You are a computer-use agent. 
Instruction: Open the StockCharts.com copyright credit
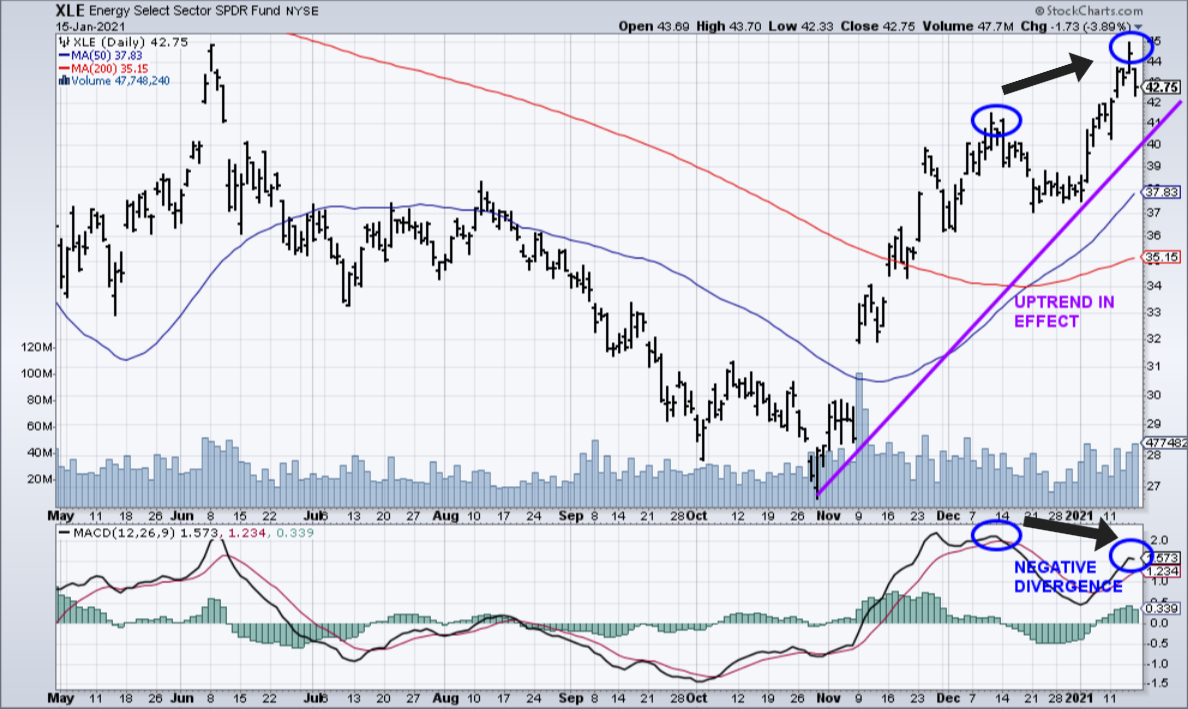coord(1088,11)
